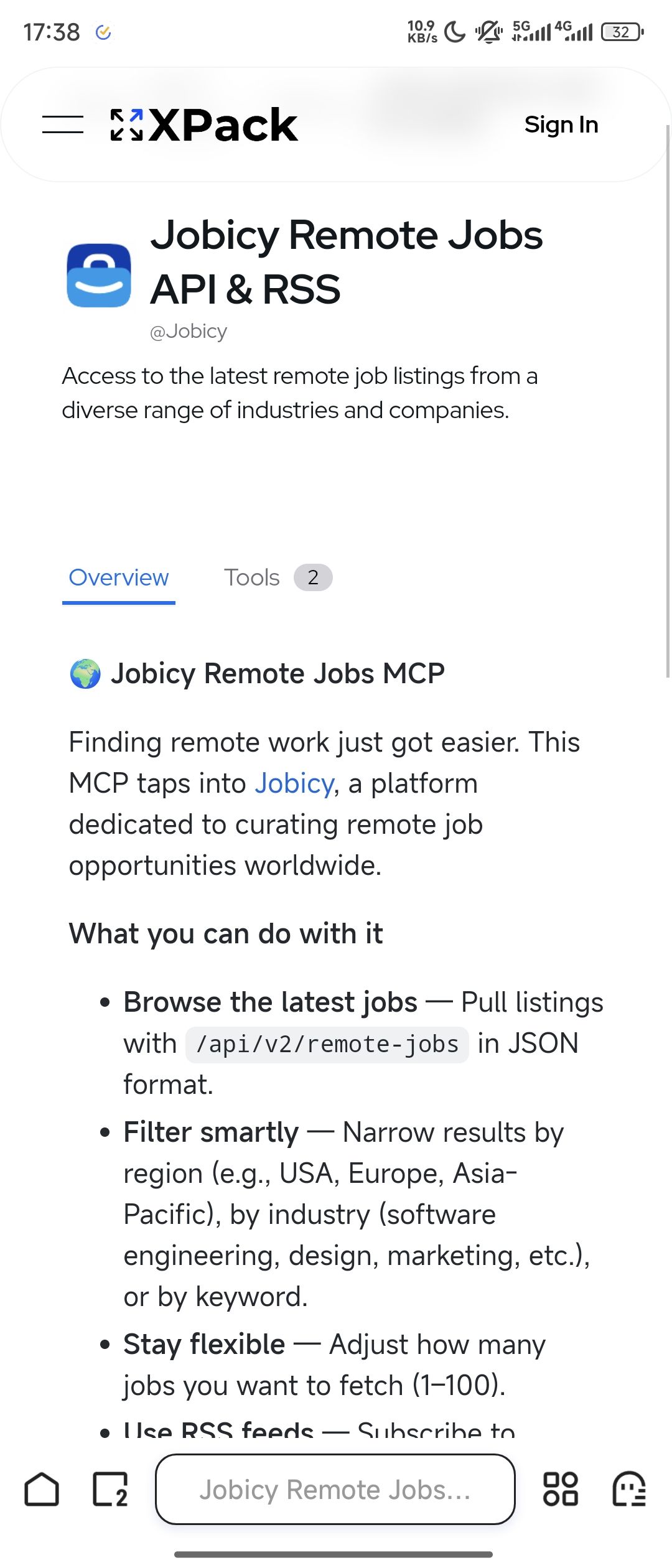Open the assistant icon in bottom bar
The width and height of the screenshot is (672, 1568).
point(629,1490)
